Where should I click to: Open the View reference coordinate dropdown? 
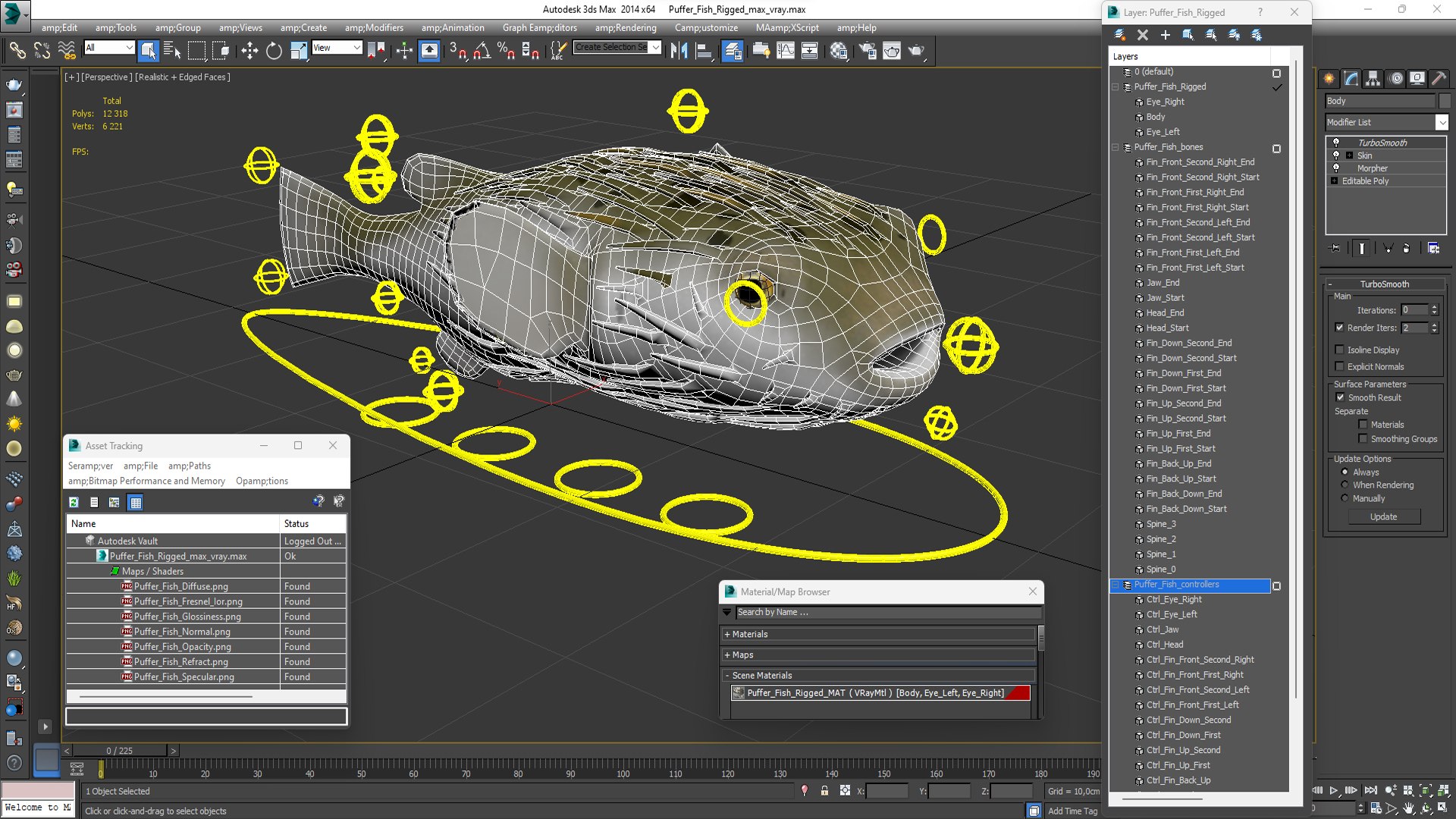337,48
